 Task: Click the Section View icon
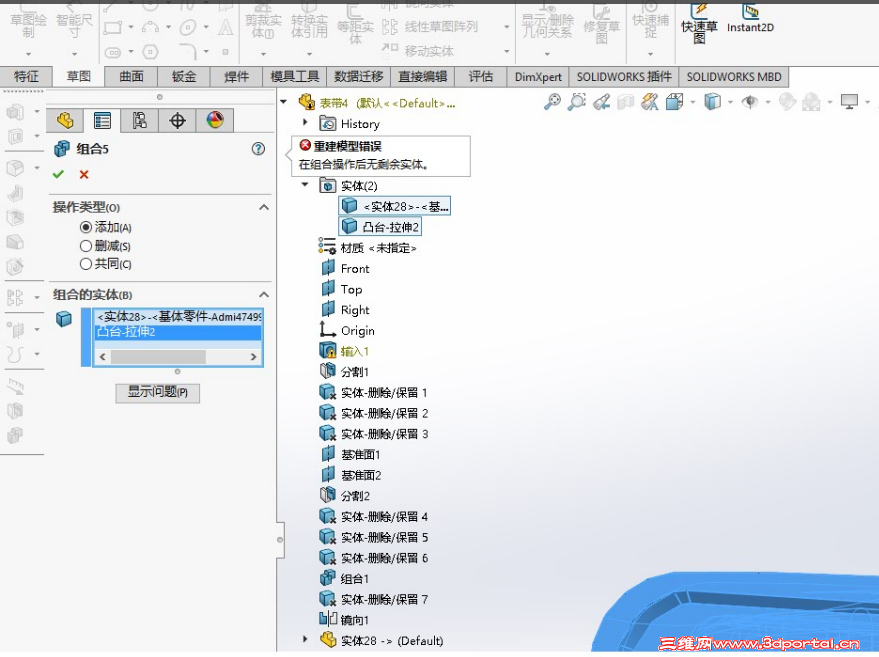click(x=626, y=102)
